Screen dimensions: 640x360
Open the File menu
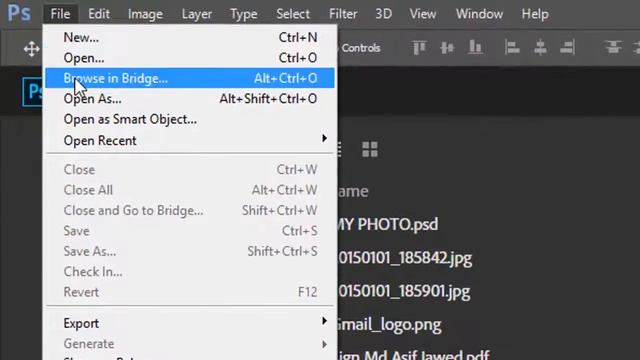tap(60, 14)
